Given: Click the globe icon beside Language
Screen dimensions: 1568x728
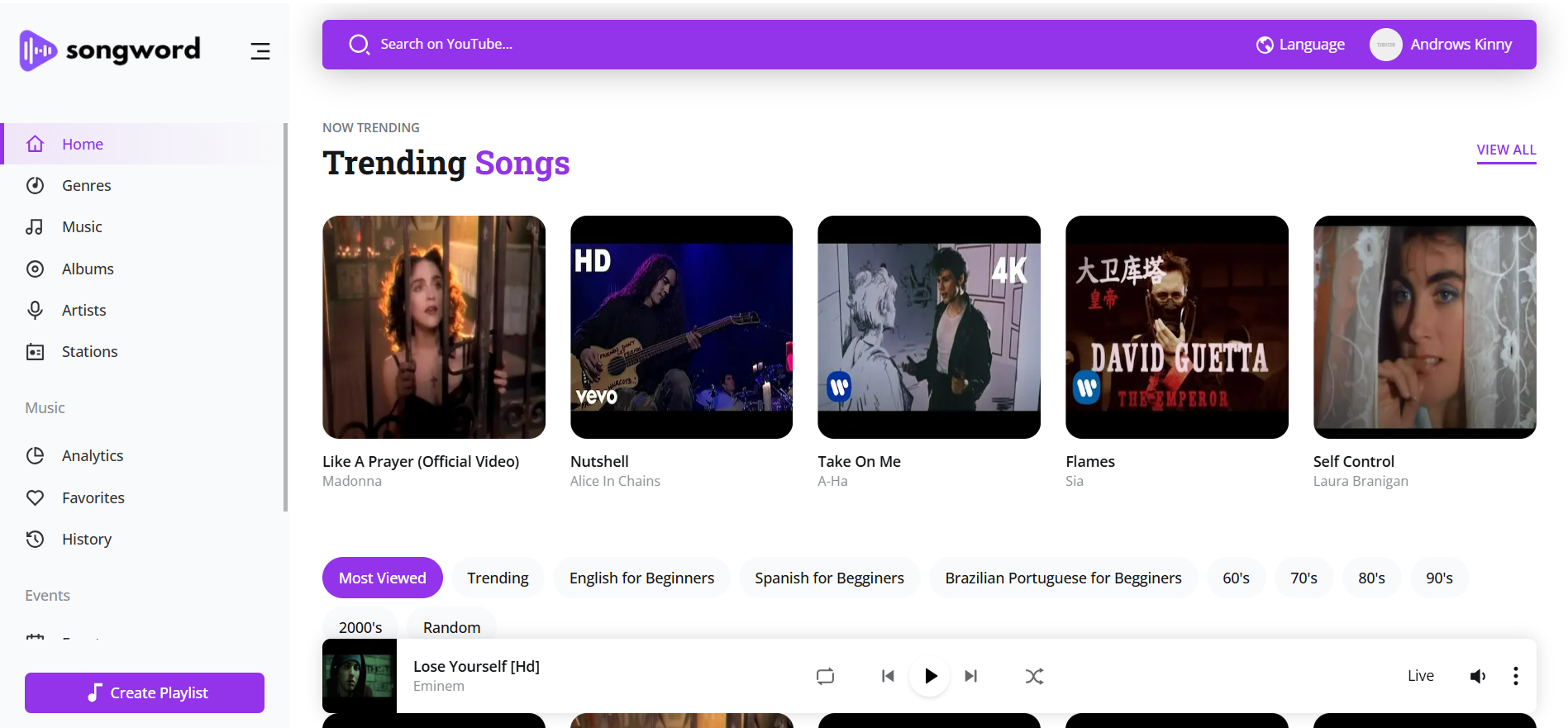Looking at the screenshot, I should (x=1265, y=45).
